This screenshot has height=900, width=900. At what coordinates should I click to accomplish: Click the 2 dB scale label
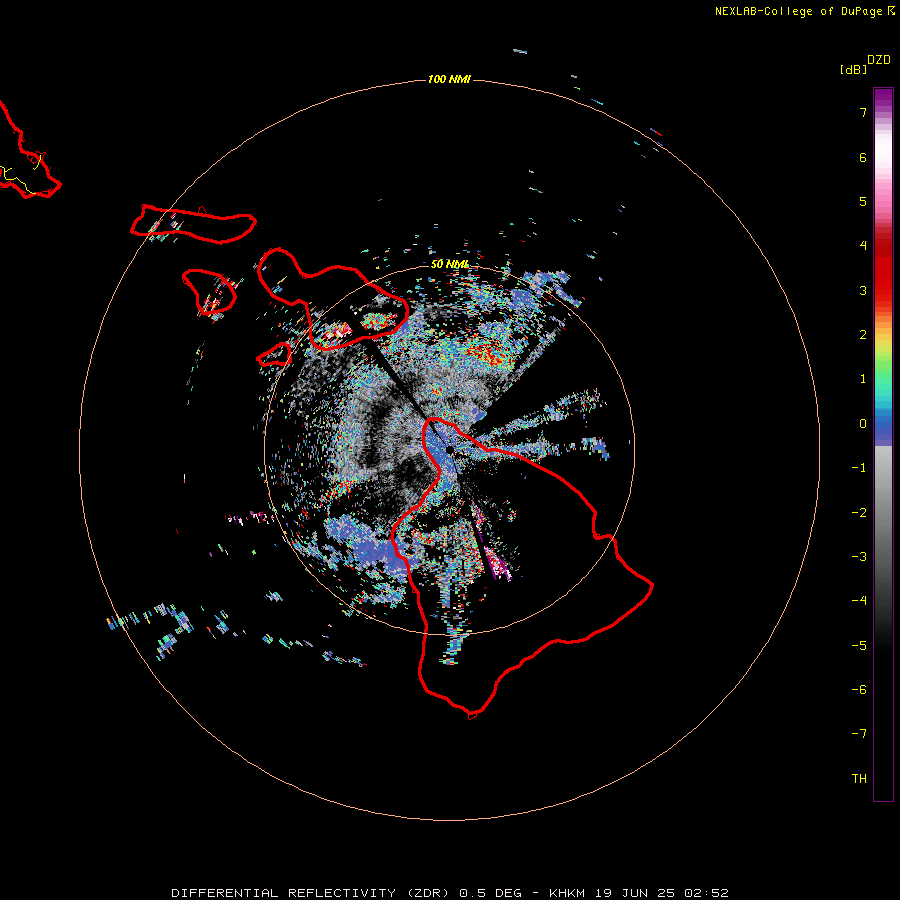[863, 335]
